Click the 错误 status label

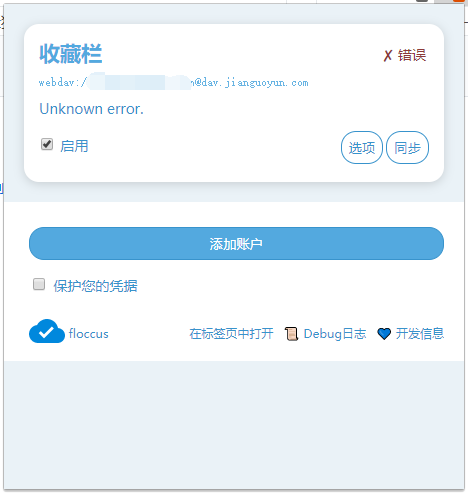point(412,55)
